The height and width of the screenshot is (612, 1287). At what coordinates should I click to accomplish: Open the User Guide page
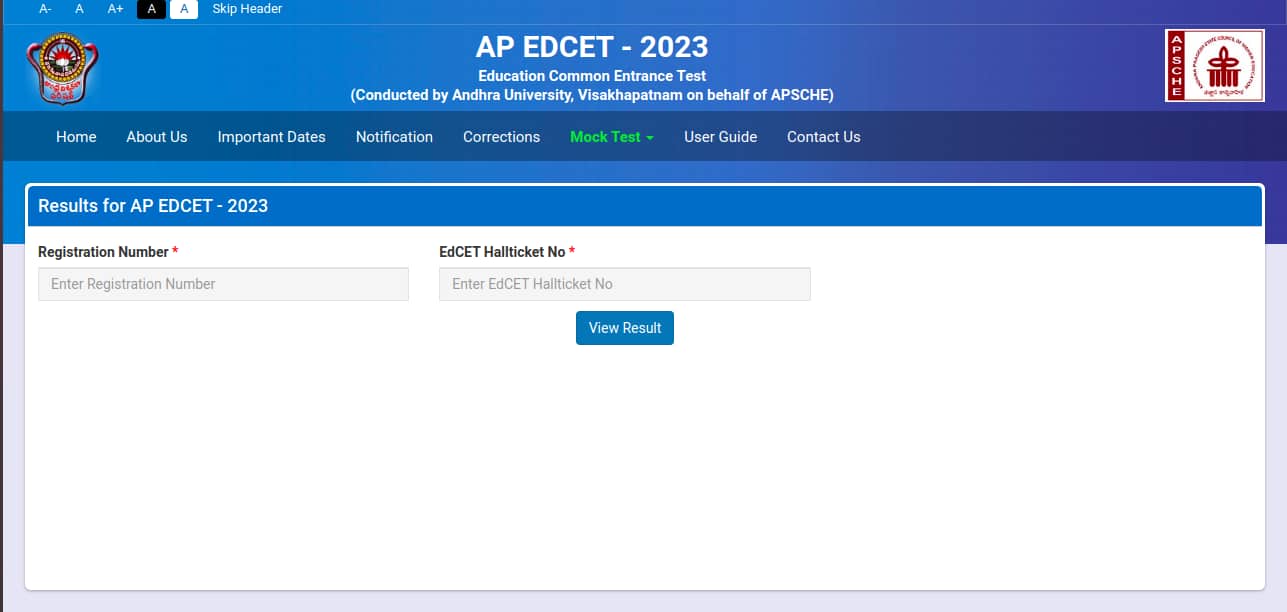pyautogui.click(x=720, y=137)
